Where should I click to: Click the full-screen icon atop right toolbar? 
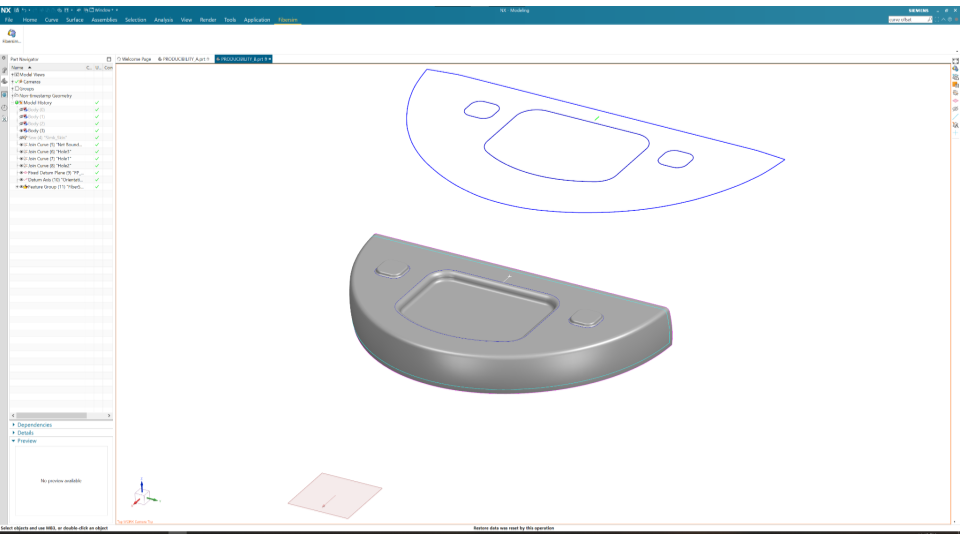coord(955,60)
